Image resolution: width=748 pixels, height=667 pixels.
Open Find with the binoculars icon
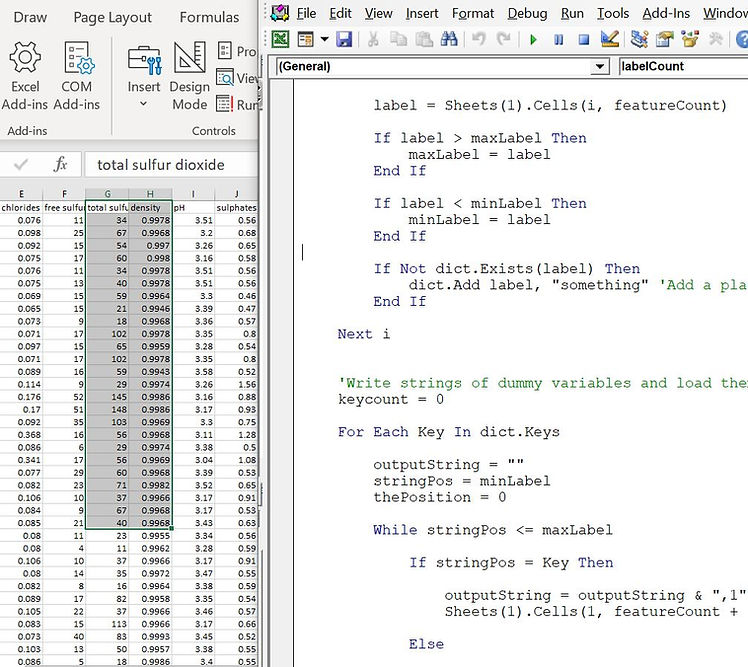pos(449,39)
